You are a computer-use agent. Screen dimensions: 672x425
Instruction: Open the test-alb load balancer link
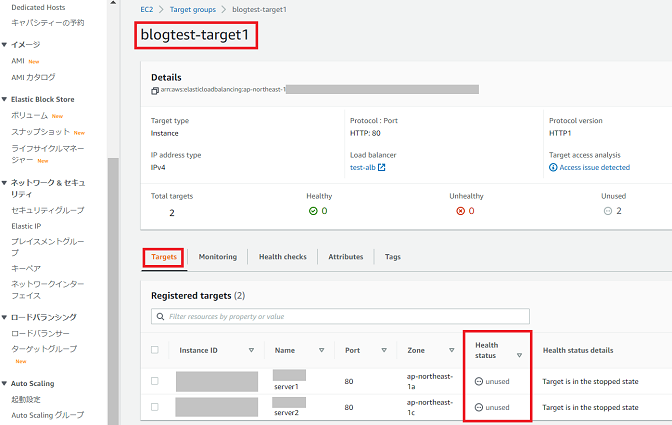[363, 168]
